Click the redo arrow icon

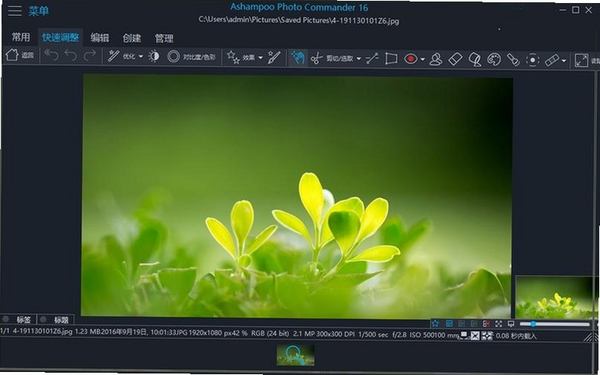[90, 56]
